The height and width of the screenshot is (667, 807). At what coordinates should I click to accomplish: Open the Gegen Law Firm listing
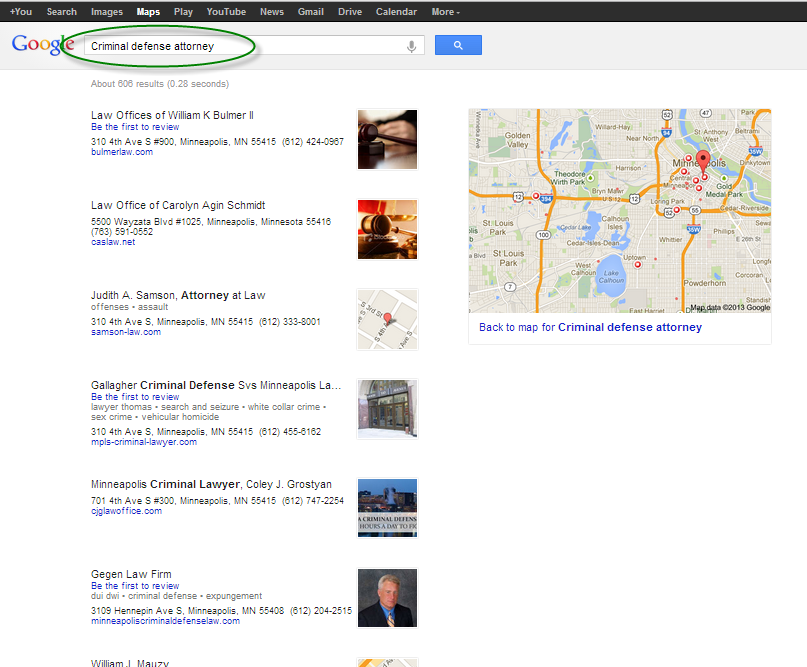[131, 574]
